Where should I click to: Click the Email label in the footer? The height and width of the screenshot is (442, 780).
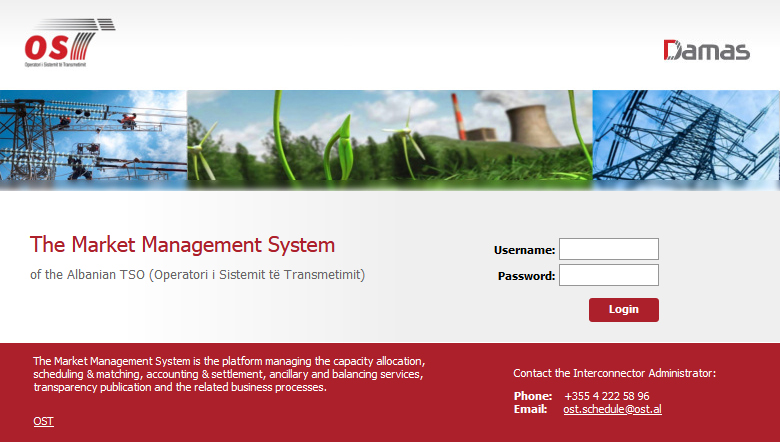[x=530, y=409]
